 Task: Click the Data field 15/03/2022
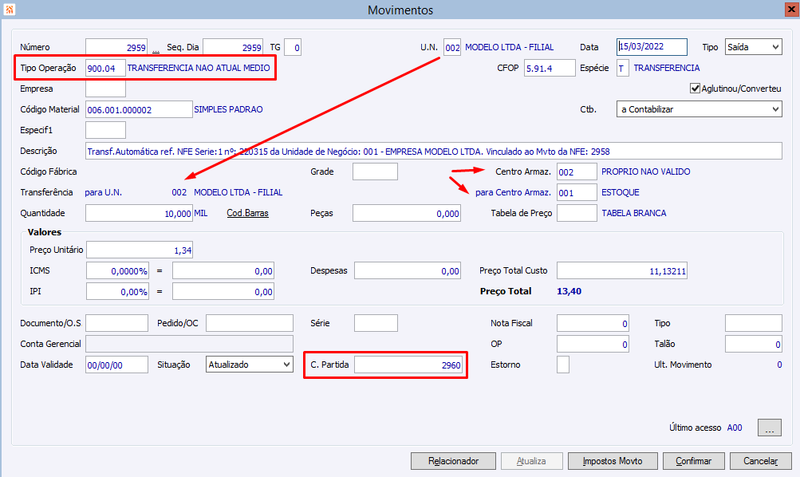coord(652,47)
